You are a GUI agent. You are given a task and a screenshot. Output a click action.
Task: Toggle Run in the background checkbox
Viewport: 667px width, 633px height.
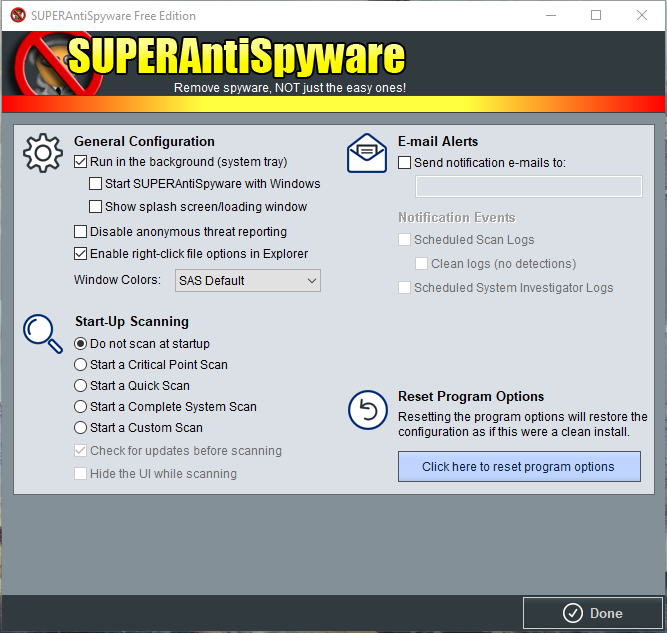(80, 162)
